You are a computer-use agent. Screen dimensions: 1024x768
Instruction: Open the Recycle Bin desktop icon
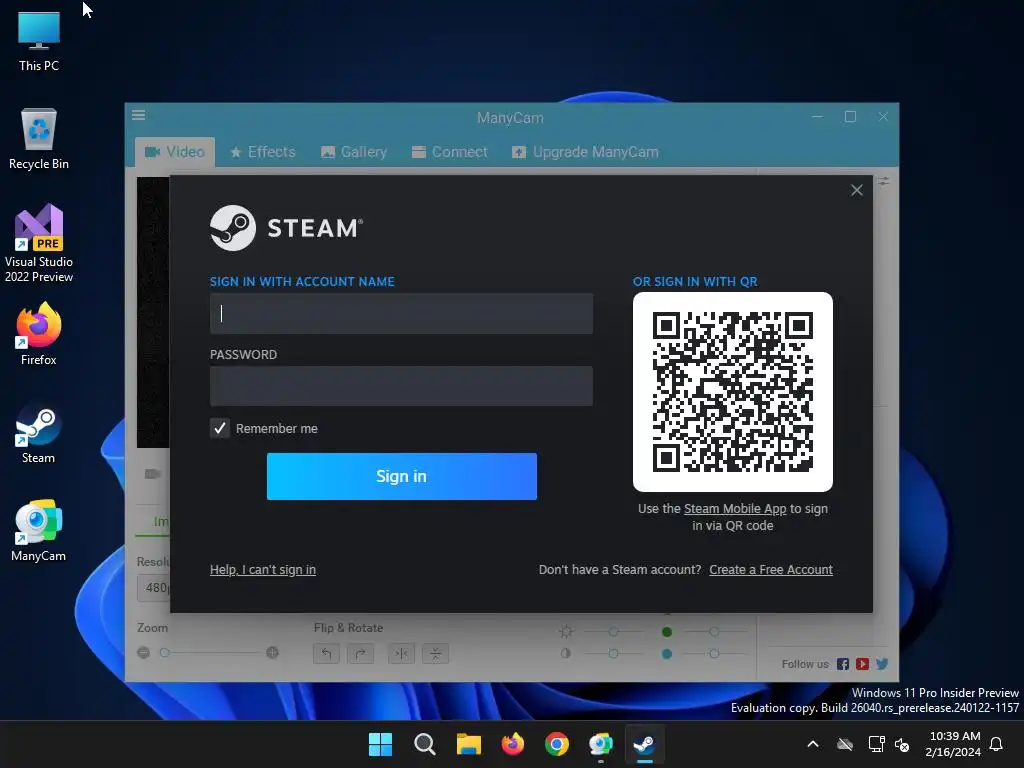coord(39,138)
